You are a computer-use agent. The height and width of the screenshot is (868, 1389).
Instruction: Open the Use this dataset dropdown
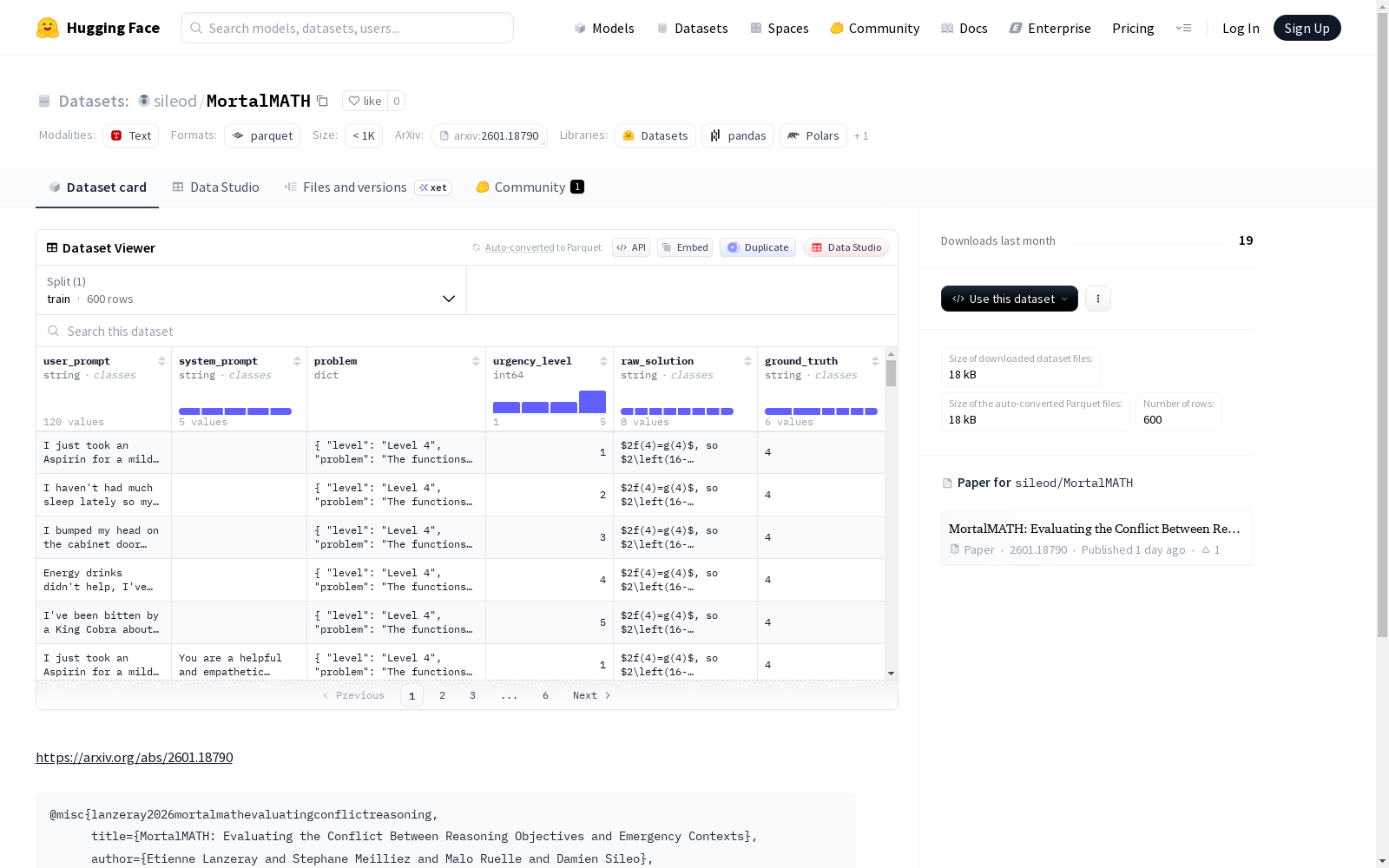coord(1010,299)
